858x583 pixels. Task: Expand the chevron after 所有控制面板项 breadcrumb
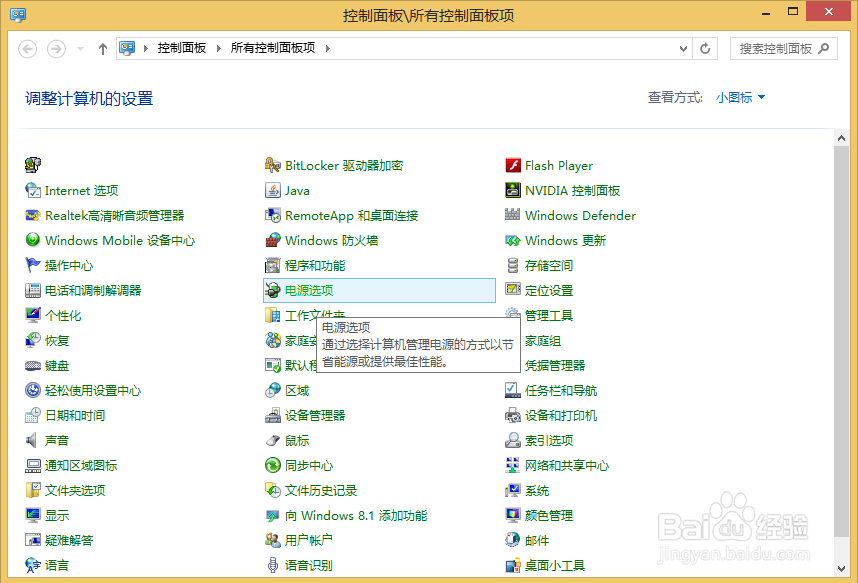tap(328, 48)
